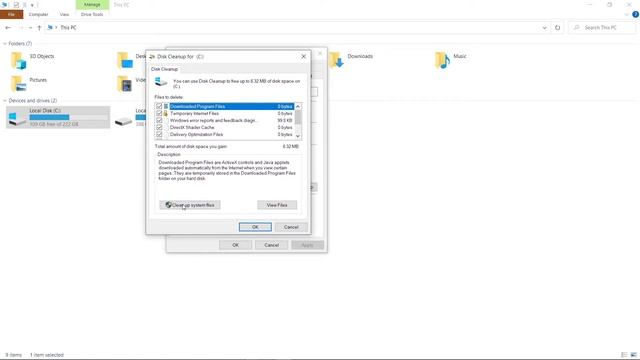Click the This PC icon in address bar
This screenshot has height=360, width=640.
[x=50, y=27]
